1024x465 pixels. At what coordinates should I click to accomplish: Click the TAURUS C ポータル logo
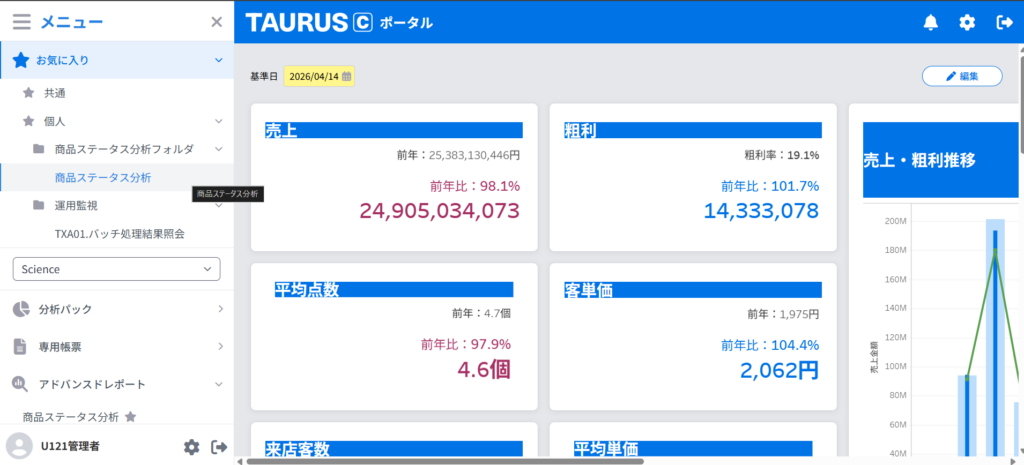tap(339, 22)
